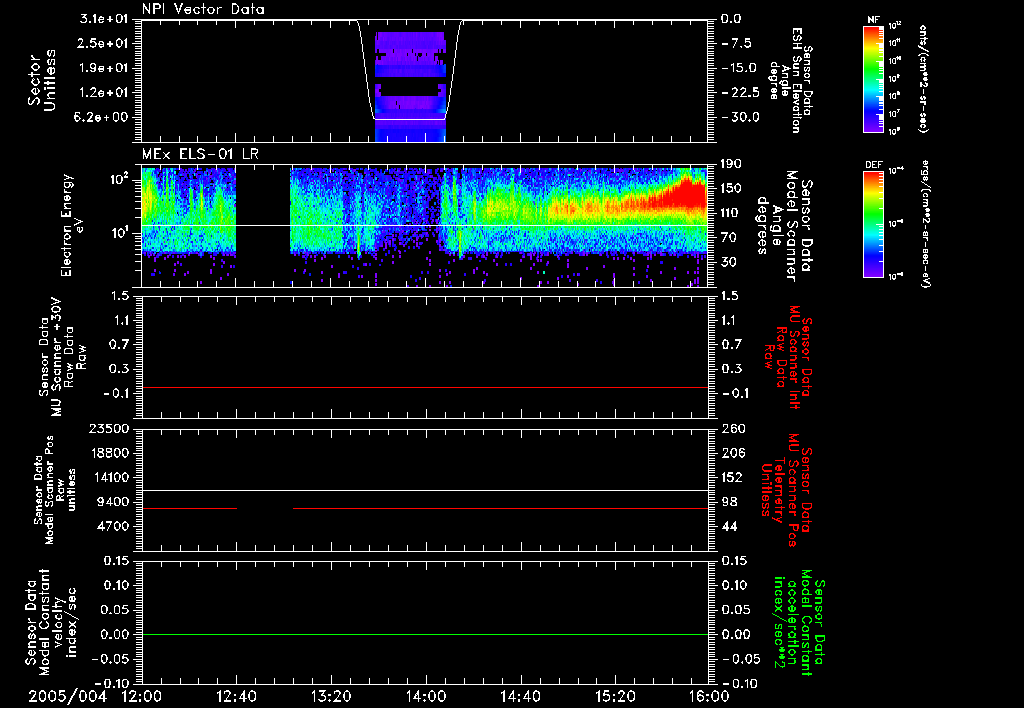Click the '12:40' time axis label
The height and width of the screenshot is (708, 1024).
click(236, 696)
